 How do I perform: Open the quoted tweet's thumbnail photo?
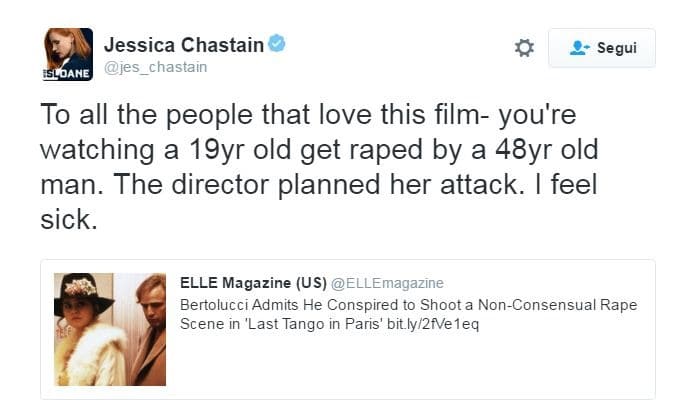(110, 329)
